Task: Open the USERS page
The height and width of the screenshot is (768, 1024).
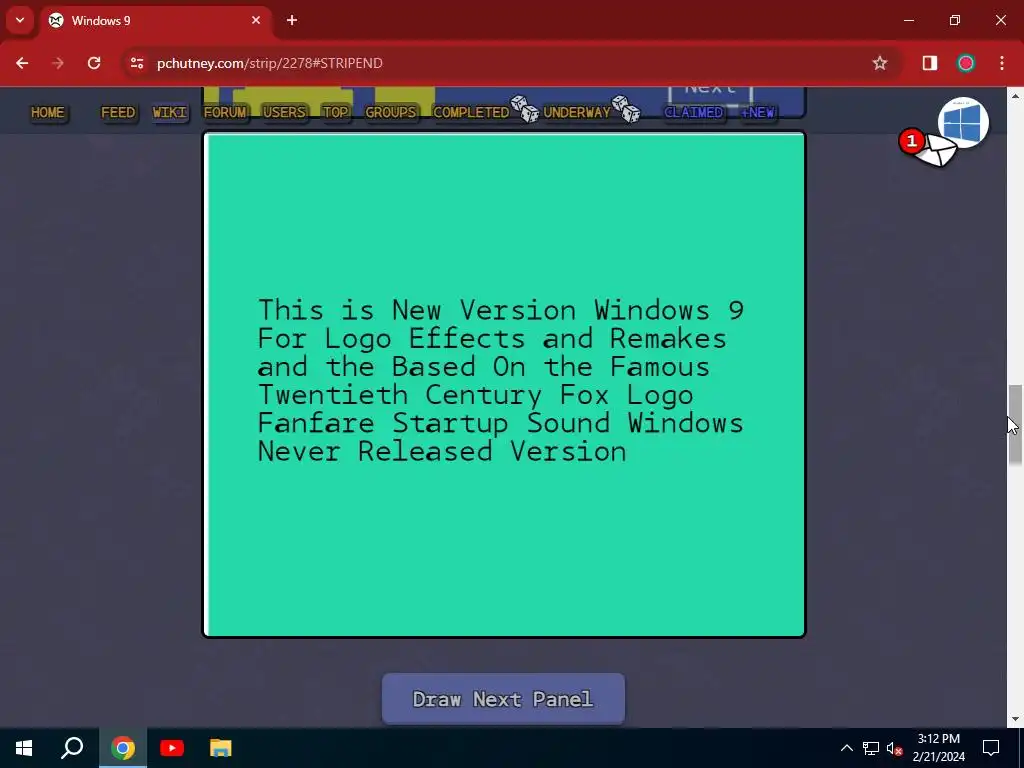Action: pos(284,112)
